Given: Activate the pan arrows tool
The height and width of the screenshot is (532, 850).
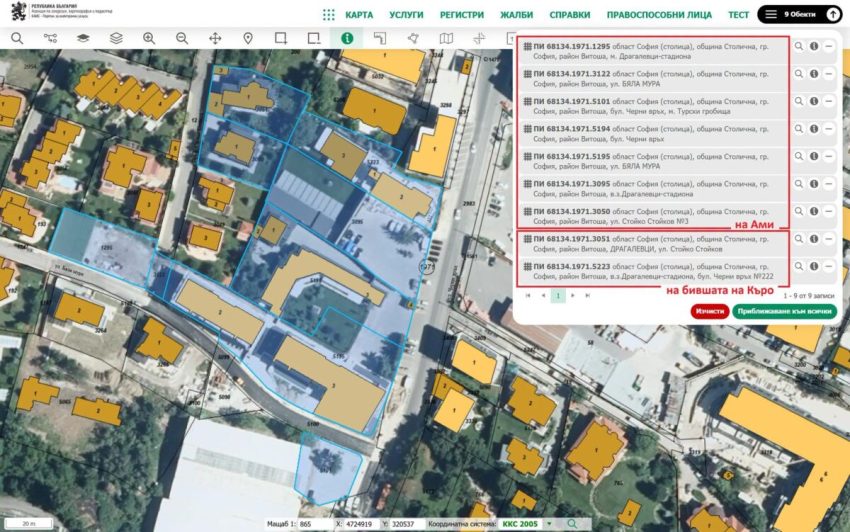Looking at the screenshot, I should (215, 38).
